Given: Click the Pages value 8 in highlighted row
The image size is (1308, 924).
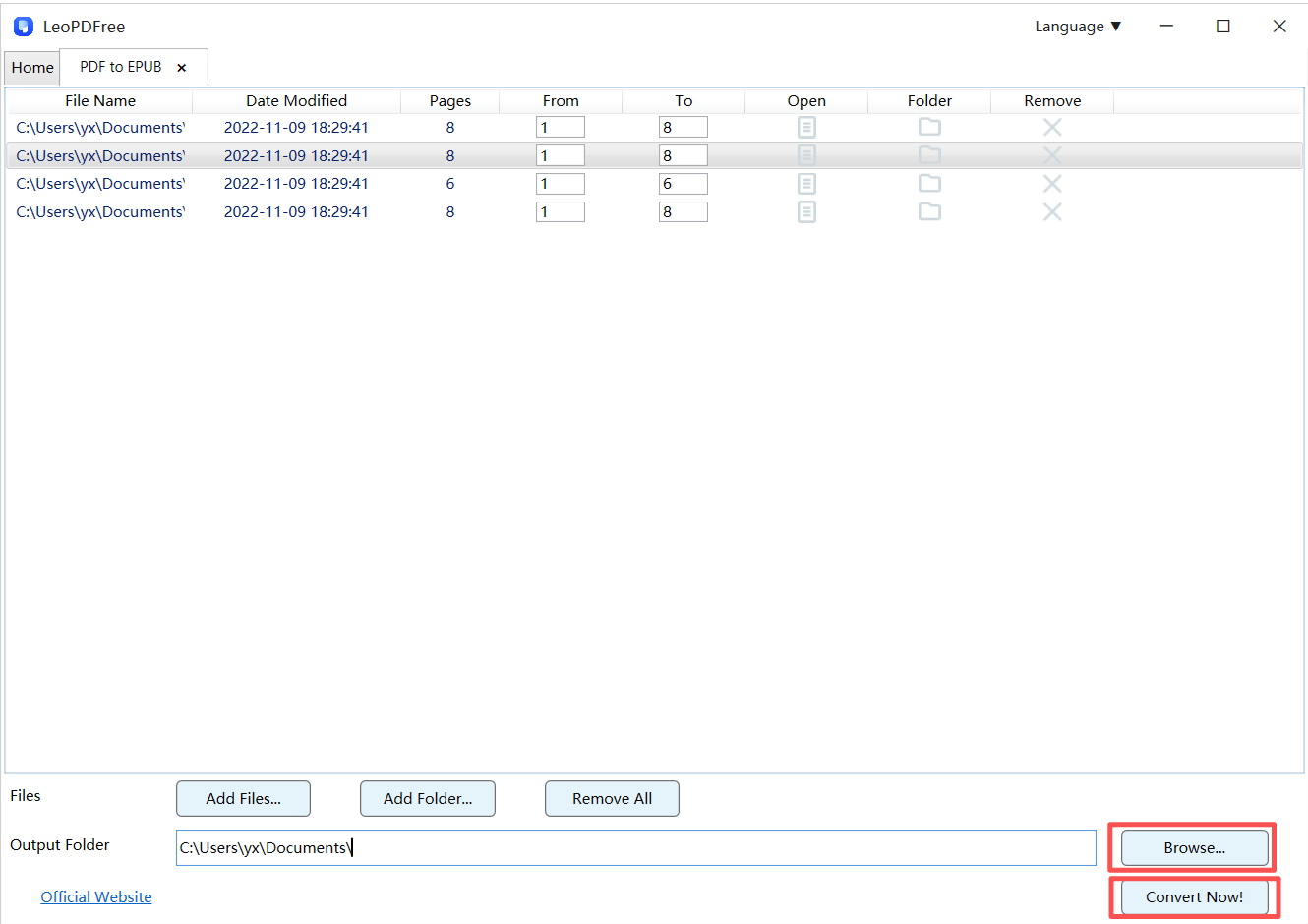Looking at the screenshot, I should (x=450, y=155).
